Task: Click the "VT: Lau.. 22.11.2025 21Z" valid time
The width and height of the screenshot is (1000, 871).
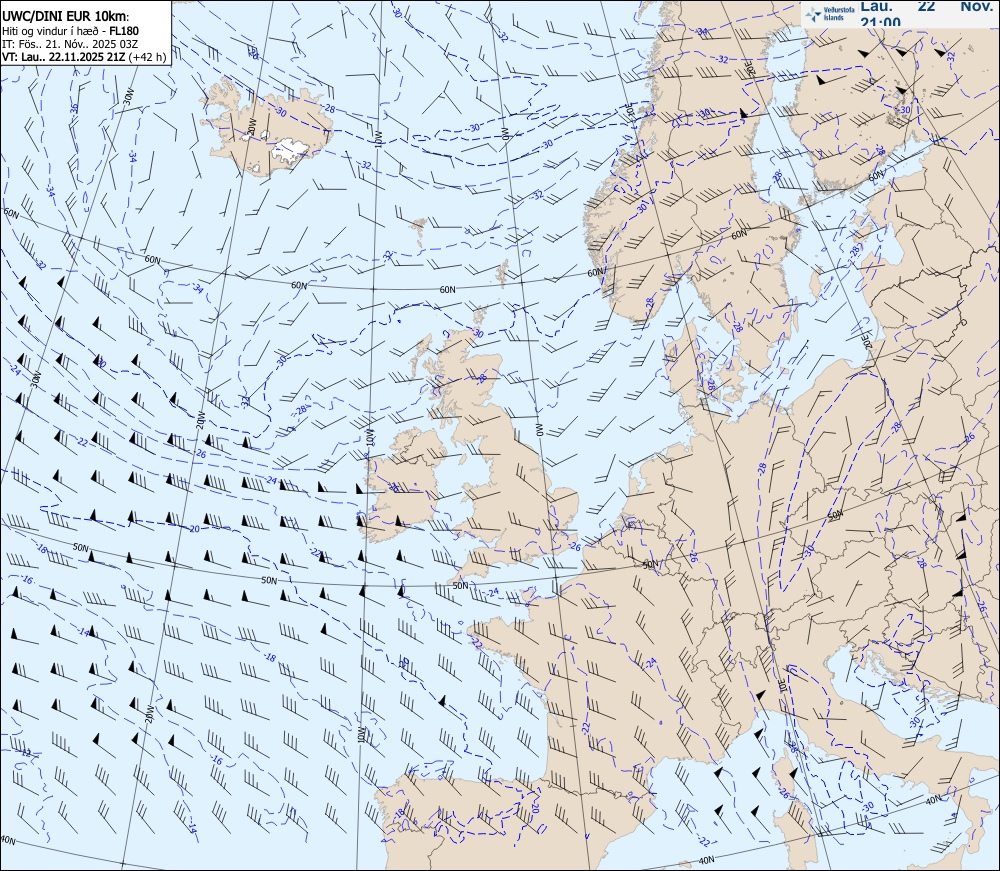Action: point(64,57)
